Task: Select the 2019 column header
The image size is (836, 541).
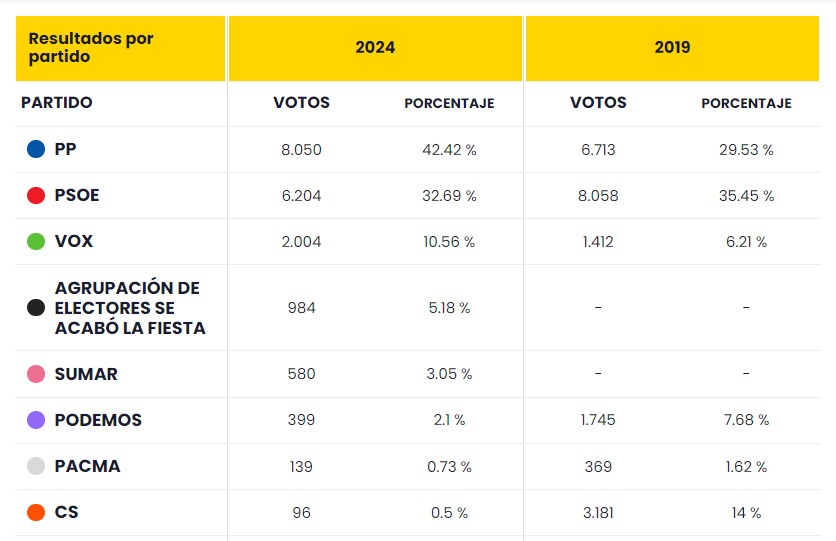Action: click(672, 48)
